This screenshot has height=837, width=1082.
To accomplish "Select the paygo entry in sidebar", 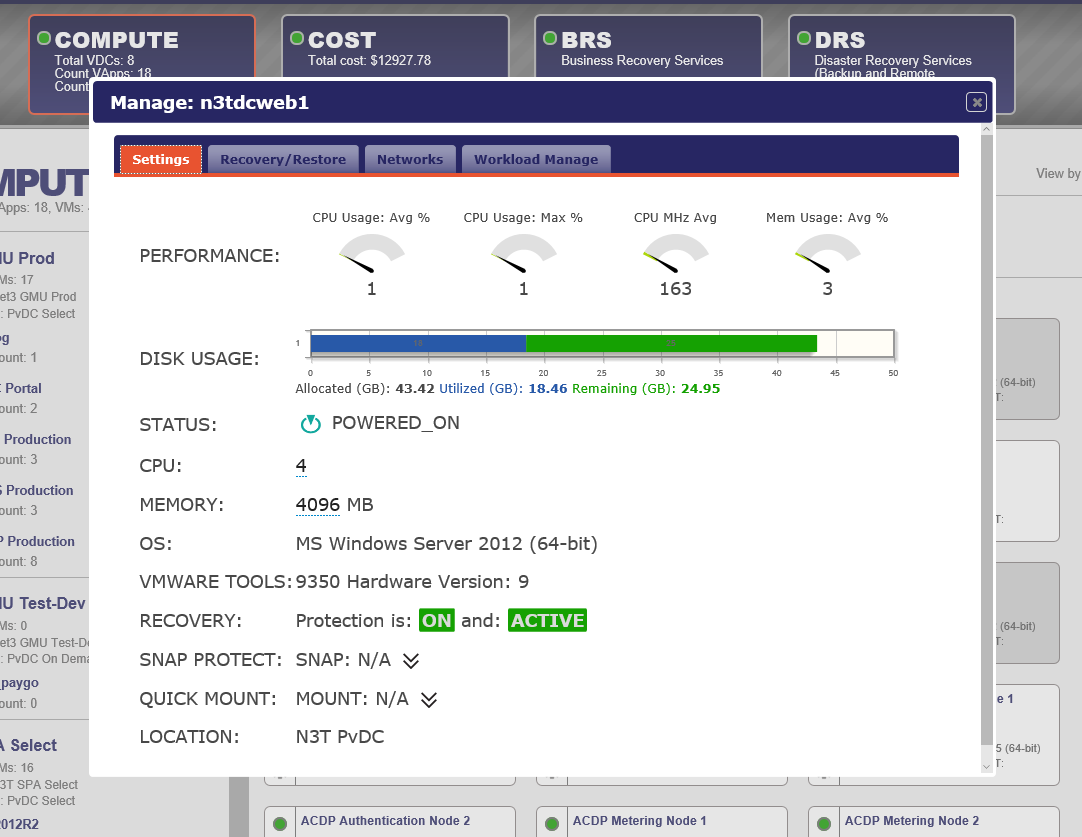I will pyautogui.click(x=19, y=683).
